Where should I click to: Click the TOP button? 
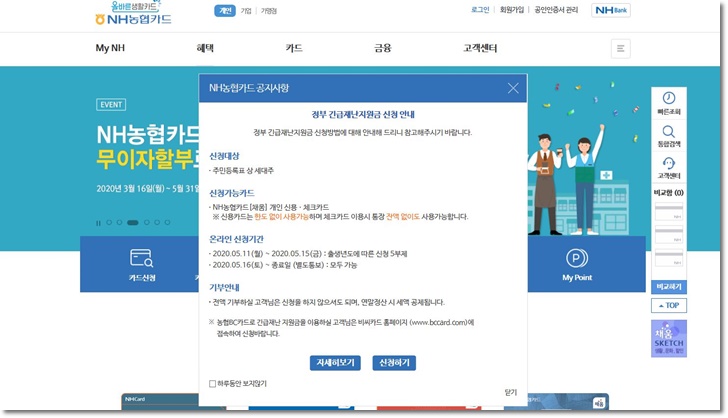[x=669, y=306]
